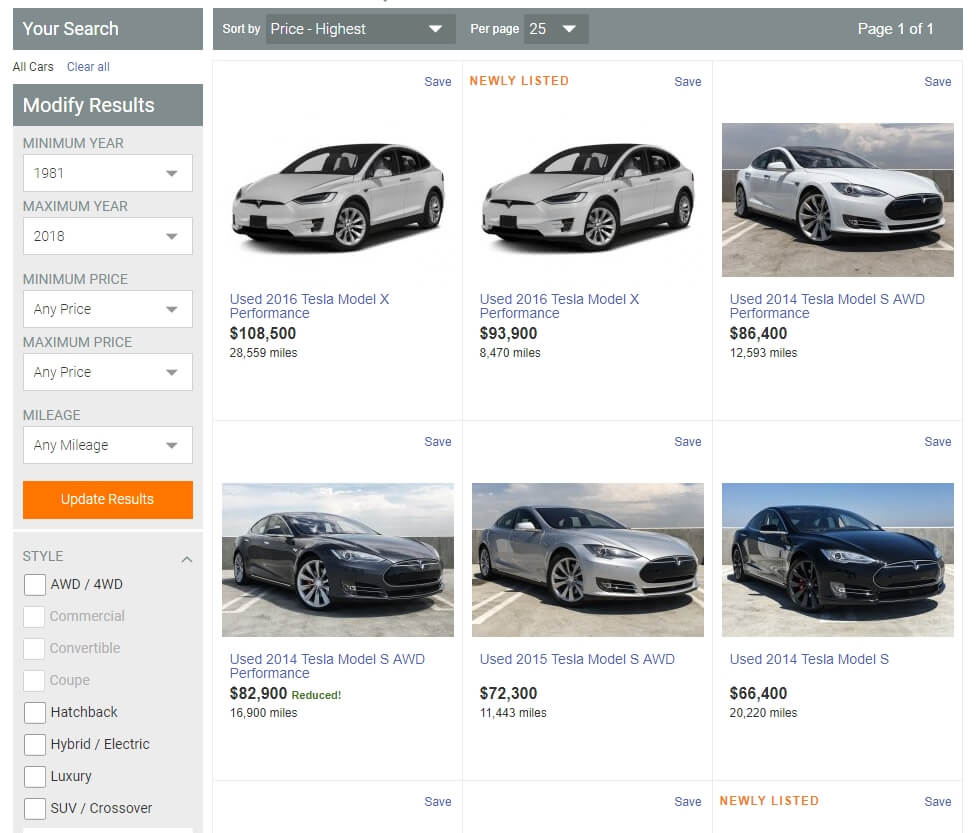The image size is (980, 833).
Task: Save the $108,500 Tesla Model X listing
Action: click(x=438, y=81)
